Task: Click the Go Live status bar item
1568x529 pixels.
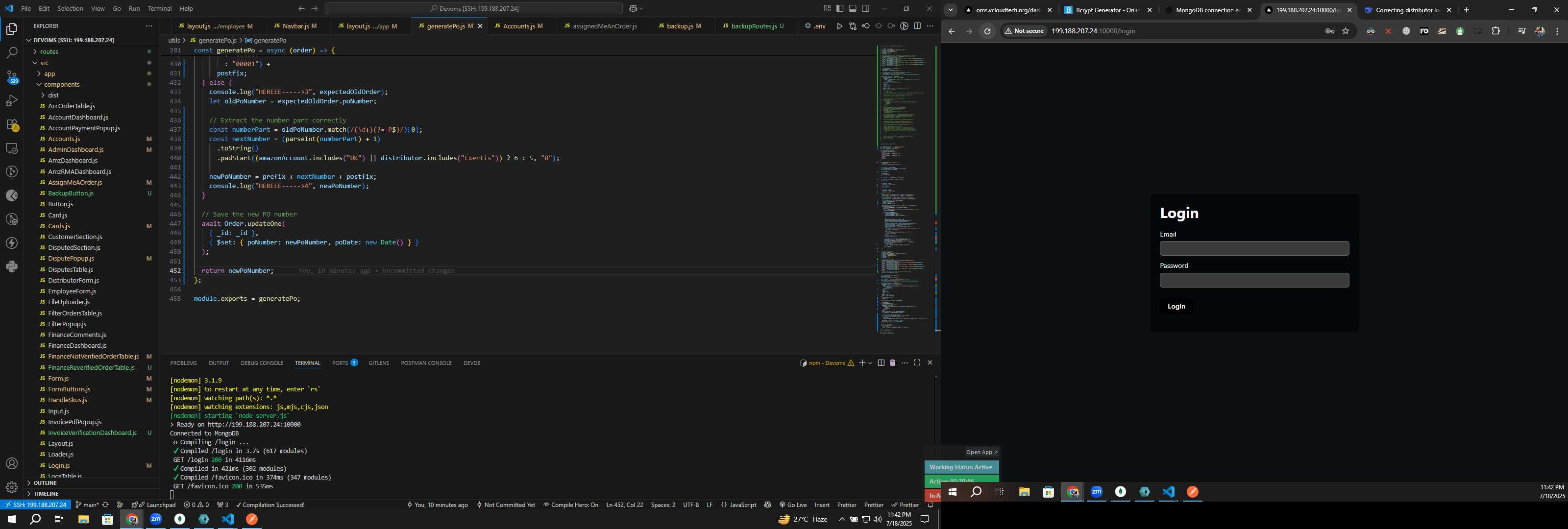Action: pos(793,505)
